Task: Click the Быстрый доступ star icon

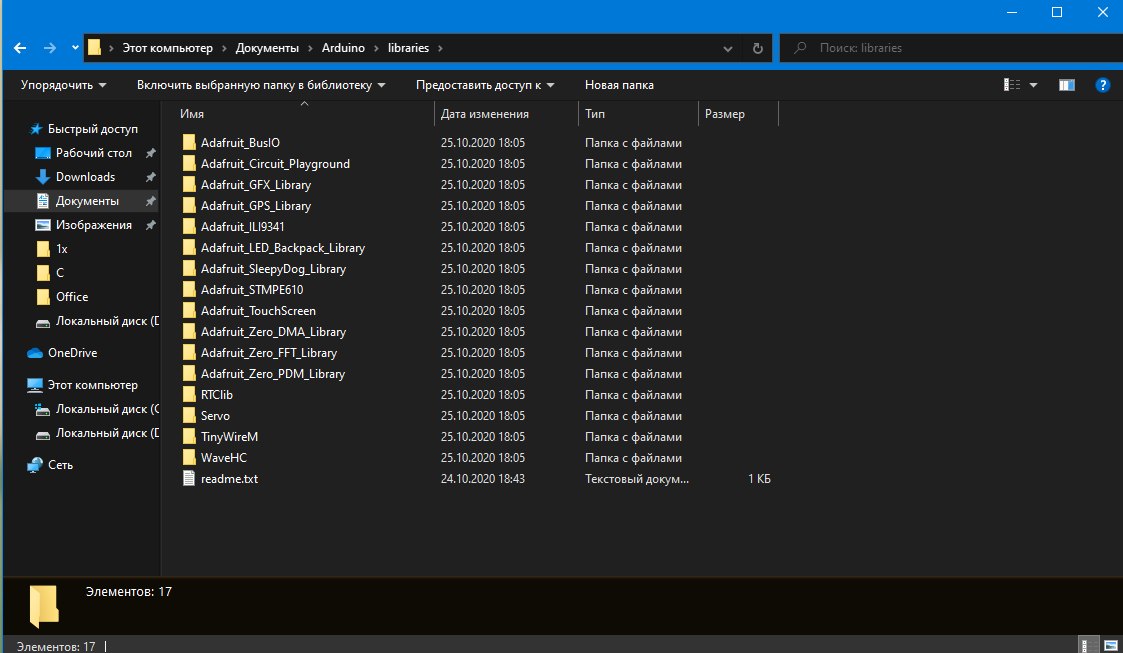Action: (x=35, y=129)
